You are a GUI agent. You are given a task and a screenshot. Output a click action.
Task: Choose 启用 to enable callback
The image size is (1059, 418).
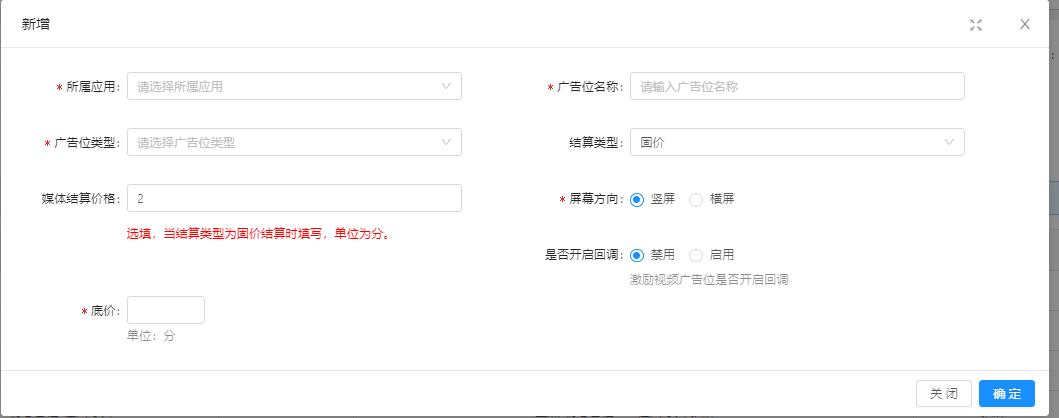[696, 255]
